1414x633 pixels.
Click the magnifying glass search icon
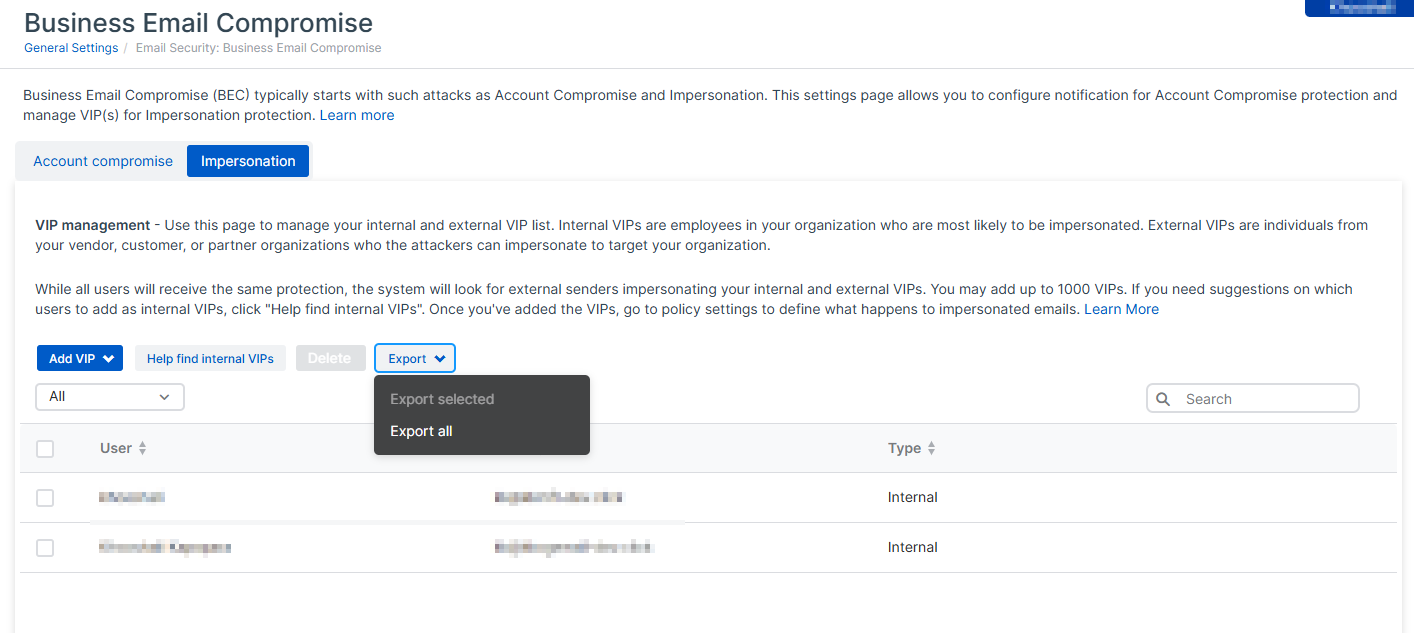pos(1163,399)
